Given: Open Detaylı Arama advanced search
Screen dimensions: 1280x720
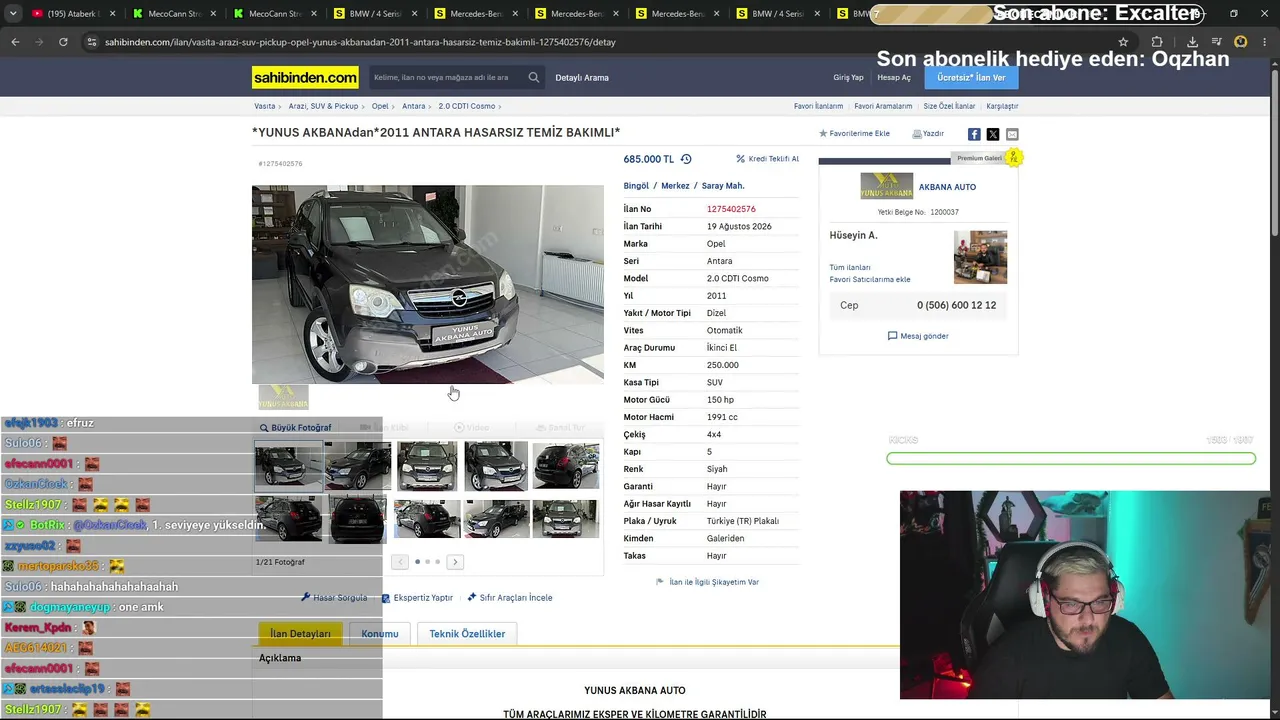Looking at the screenshot, I should 582,77.
